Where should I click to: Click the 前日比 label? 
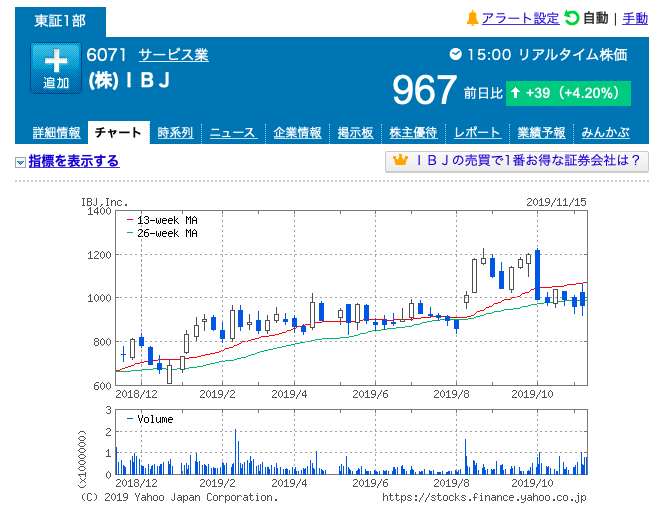point(483,93)
